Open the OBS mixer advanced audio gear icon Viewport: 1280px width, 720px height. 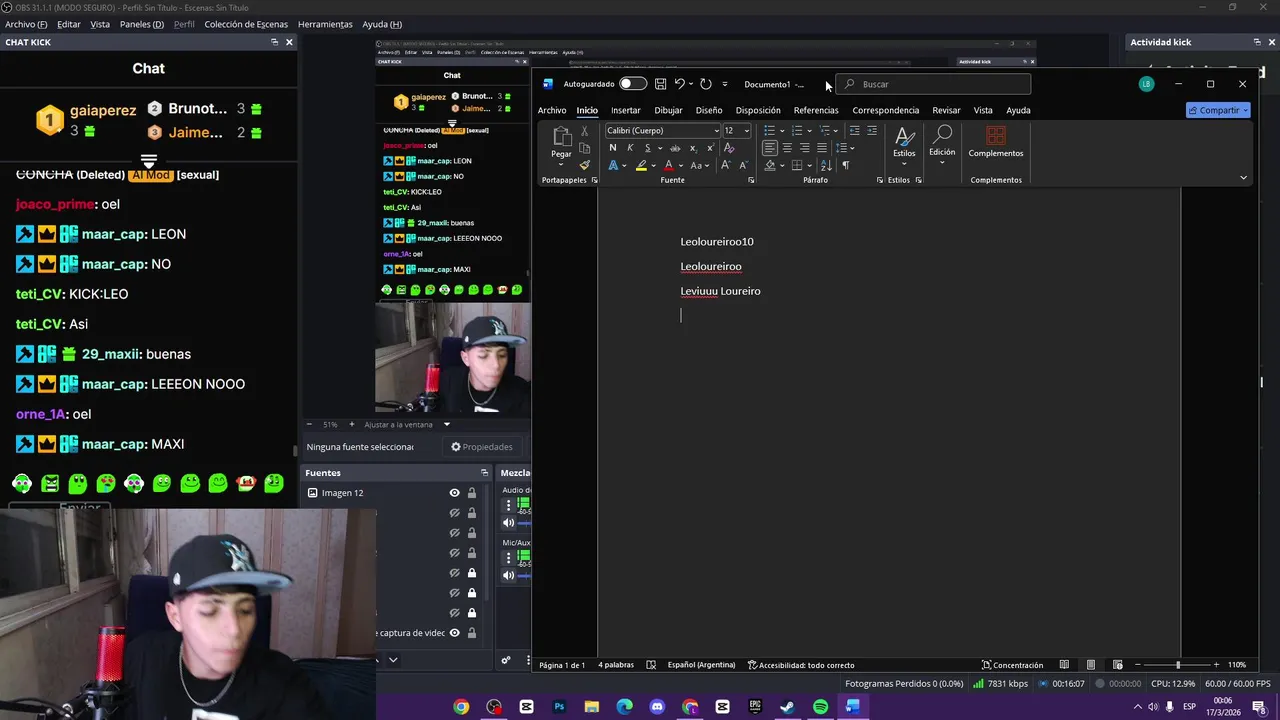(x=506, y=660)
